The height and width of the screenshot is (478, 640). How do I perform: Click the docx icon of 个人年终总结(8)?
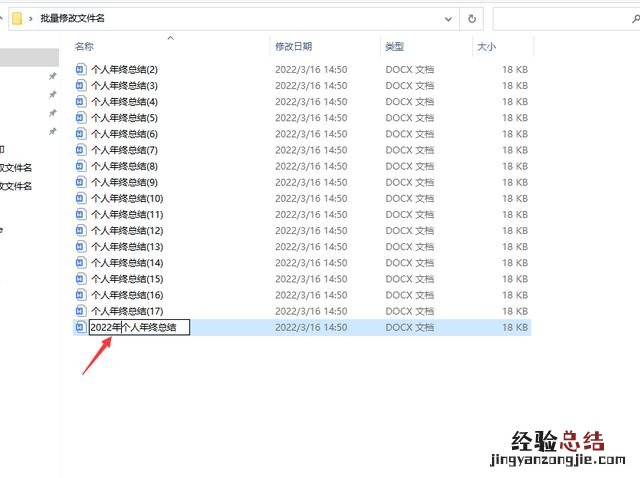(81, 166)
